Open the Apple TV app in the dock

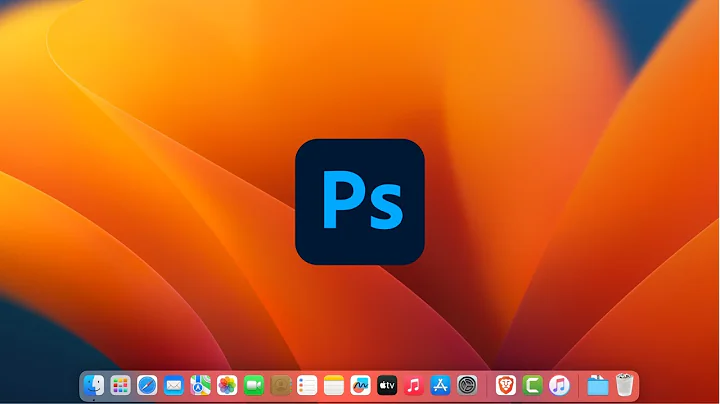tap(387, 385)
